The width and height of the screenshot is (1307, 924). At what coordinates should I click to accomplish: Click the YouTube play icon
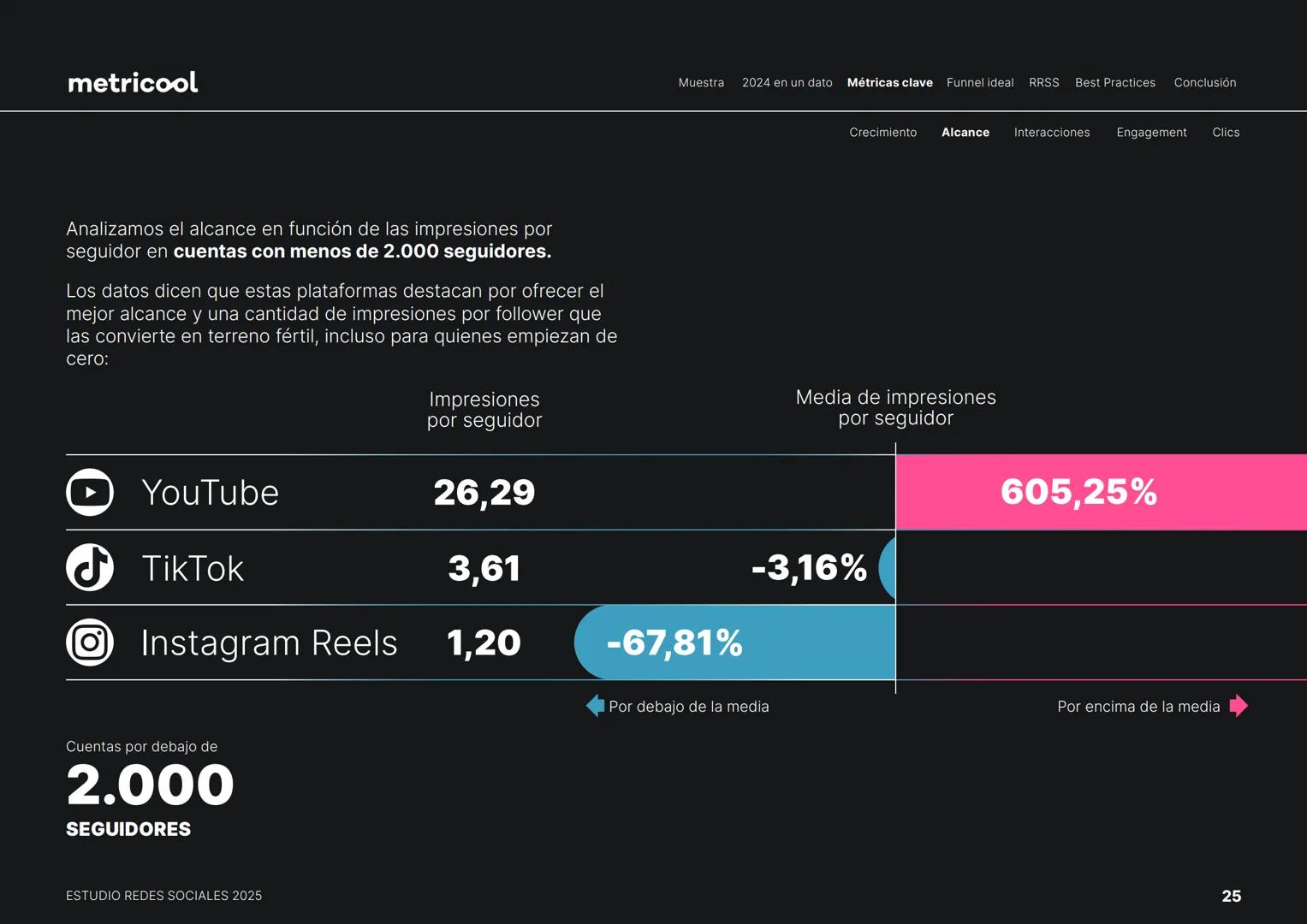point(90,492)
